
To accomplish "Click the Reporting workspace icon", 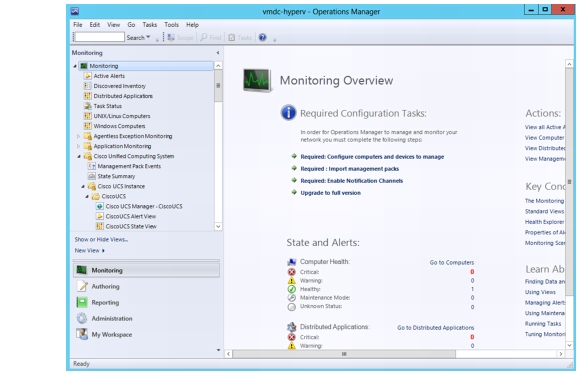I will [x=82, y=302].
